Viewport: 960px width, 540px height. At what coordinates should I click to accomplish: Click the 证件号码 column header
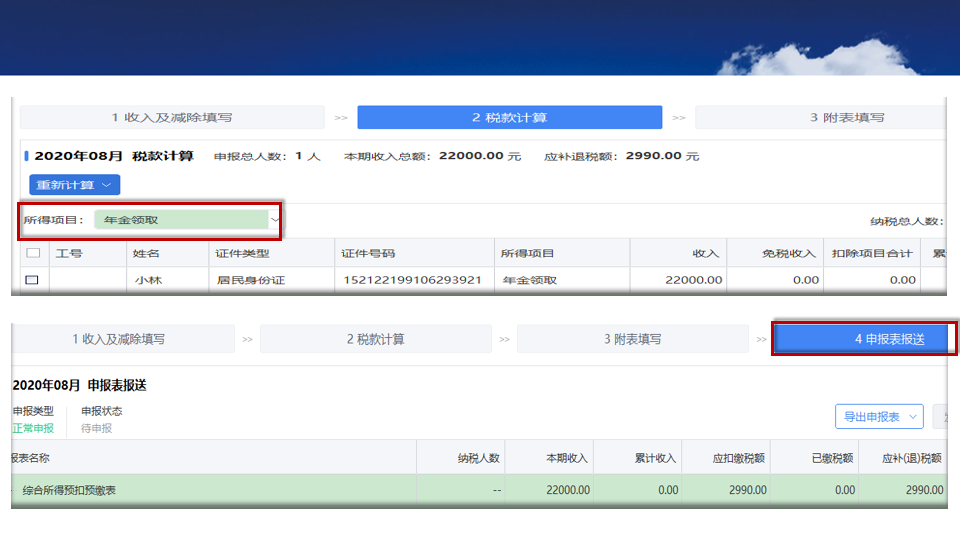pos(368,253)
